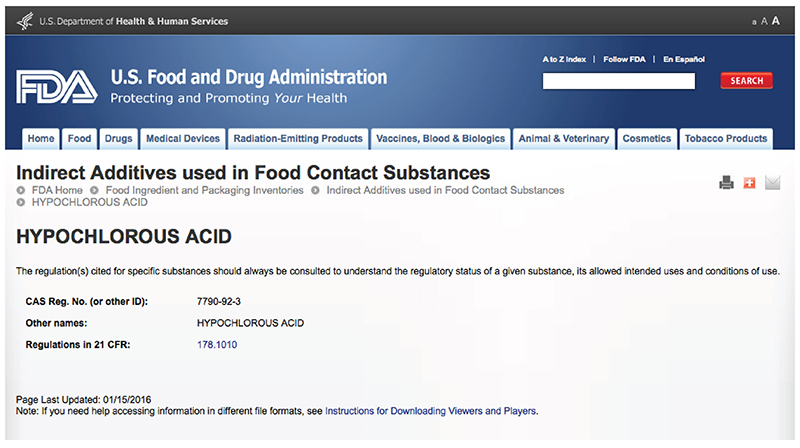Select the smallest text size A
The width and height of the screenshot is (800, 448).
pyautogui.click(x=754, y=22)
